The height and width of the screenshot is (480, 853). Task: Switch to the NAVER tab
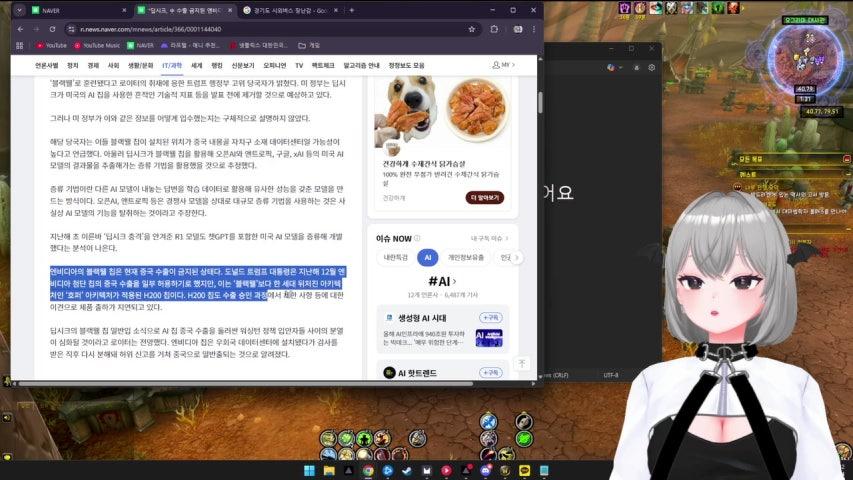(x=76, y=10)
